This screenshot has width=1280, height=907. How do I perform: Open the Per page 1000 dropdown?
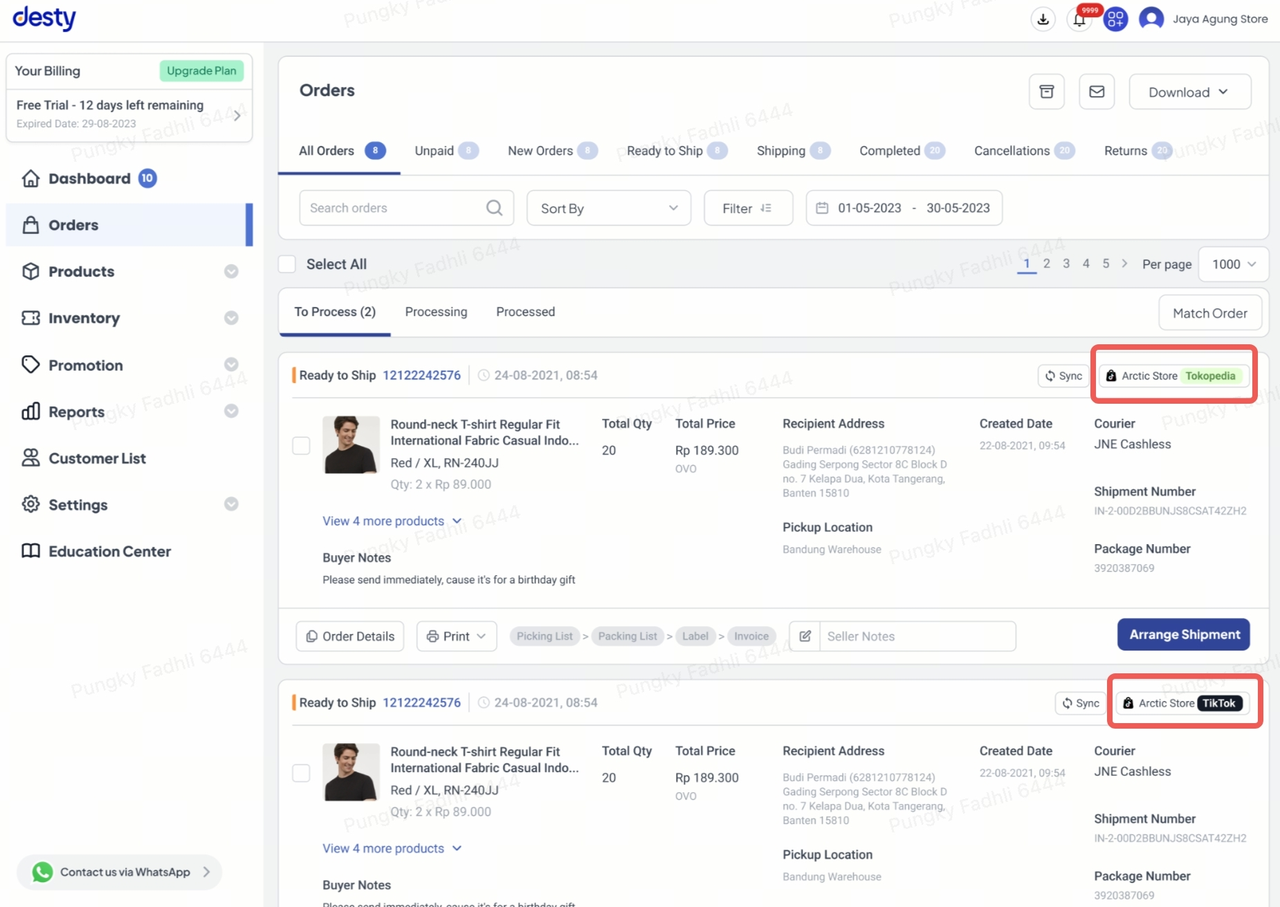(1233, 264)
